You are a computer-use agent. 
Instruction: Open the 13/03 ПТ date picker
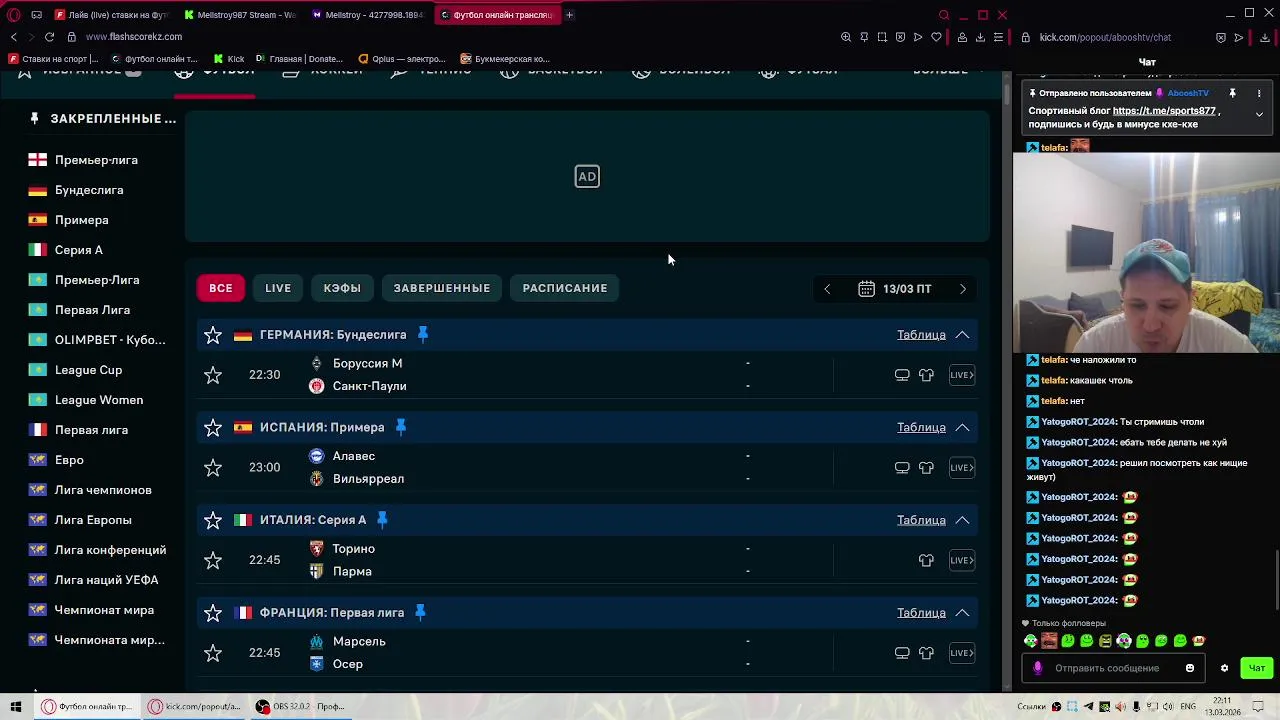(x=895, y=289)
